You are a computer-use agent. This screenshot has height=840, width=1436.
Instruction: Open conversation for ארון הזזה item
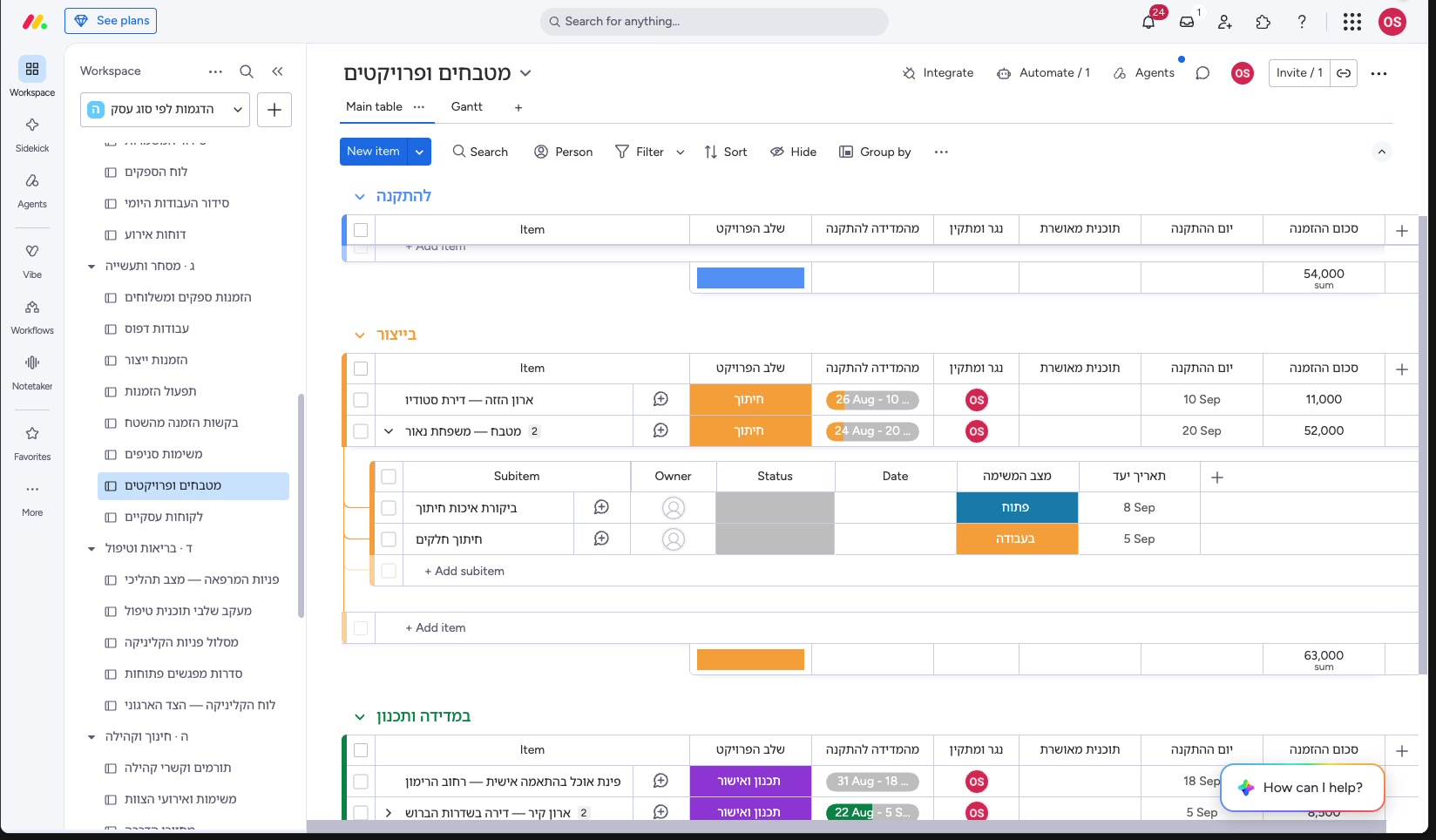660,399
